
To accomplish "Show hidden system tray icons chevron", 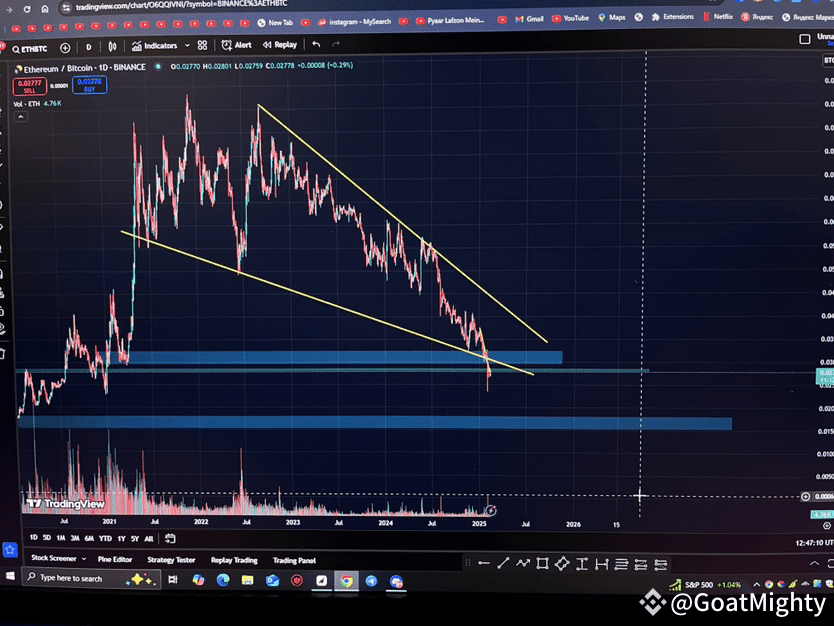I will [756, 585].
